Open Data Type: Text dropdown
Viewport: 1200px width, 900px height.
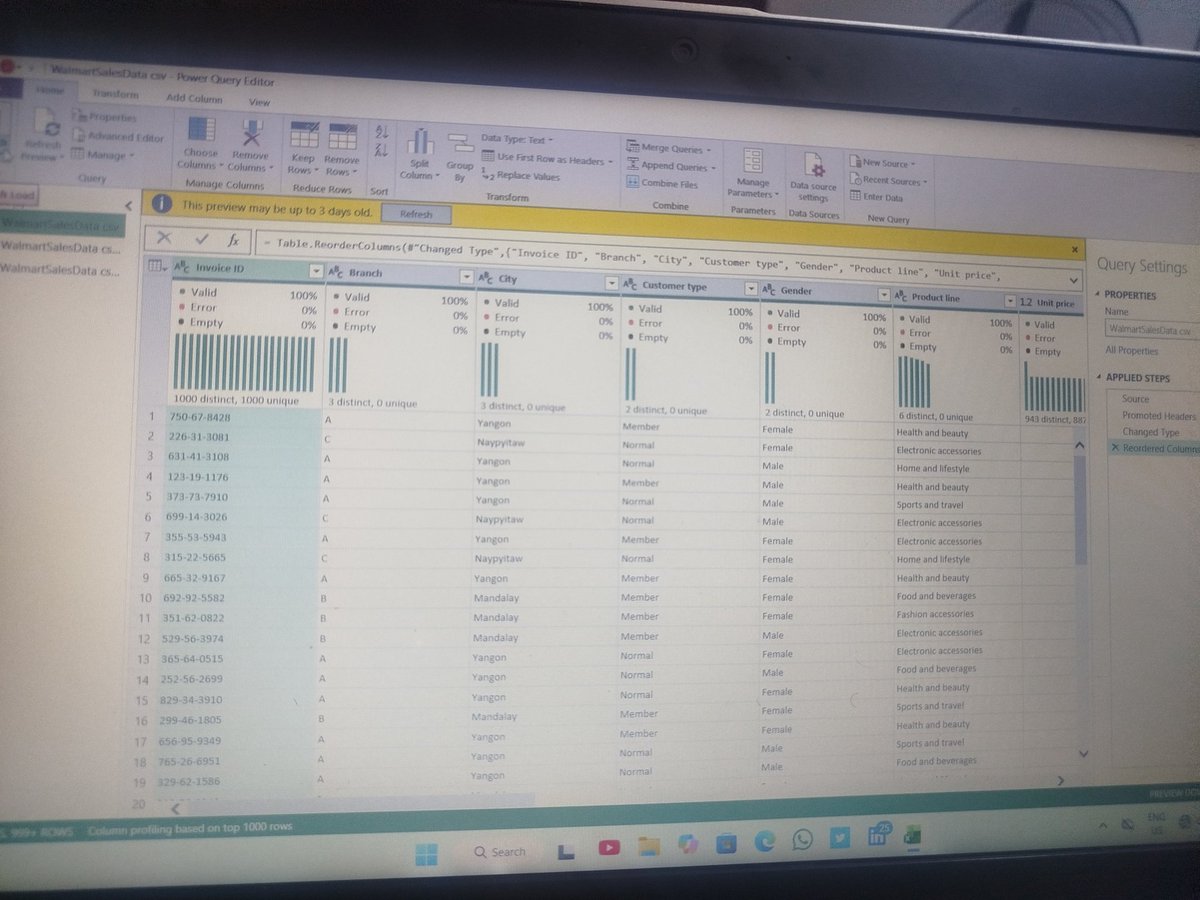click(517, 140)
